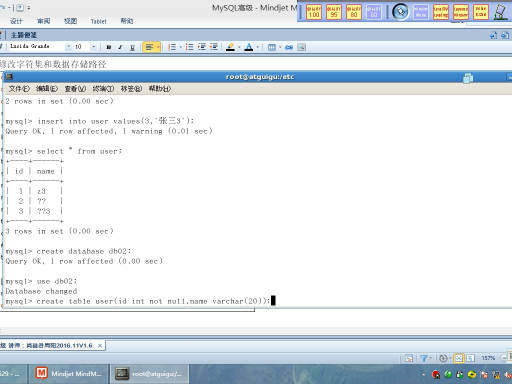The image size is (512, 384).
Task: Click the Quality 80 recorder button
Action: click(x=354, y=12)
